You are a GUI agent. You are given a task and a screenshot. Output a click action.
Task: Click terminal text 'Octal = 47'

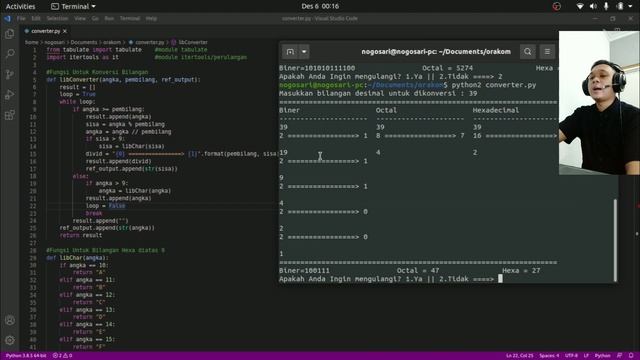click(418, 270)
